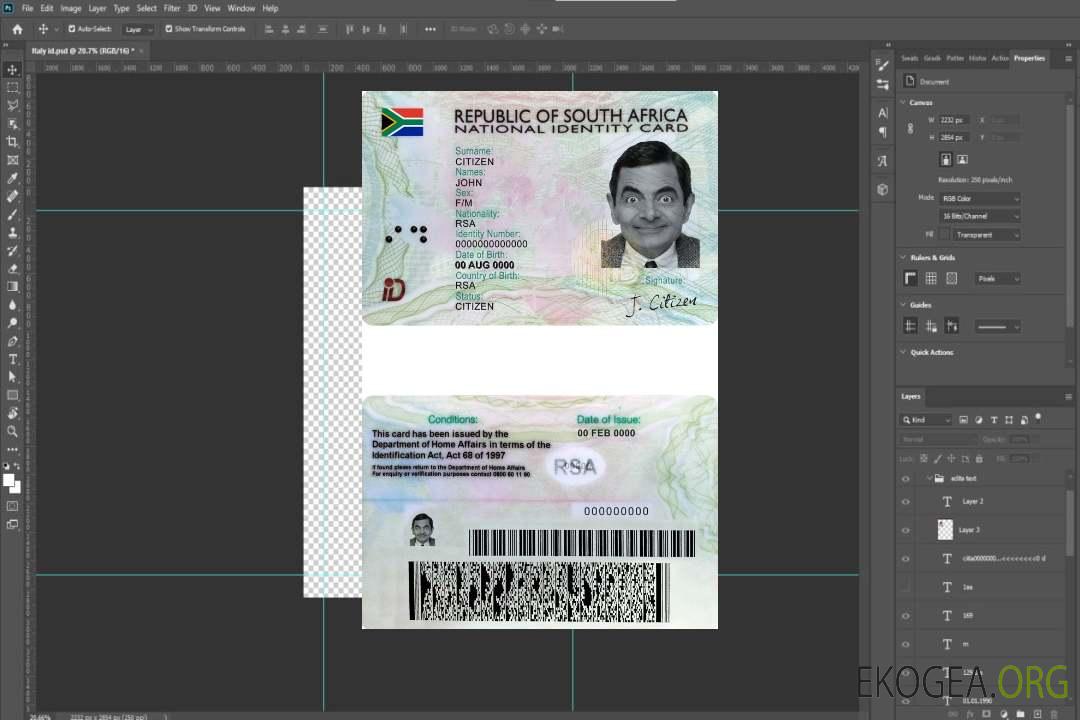The height and width of the screenshot is (720, 1080).
Task: Open the 3D panel cube icon
Action: click(x=882, y=189)
